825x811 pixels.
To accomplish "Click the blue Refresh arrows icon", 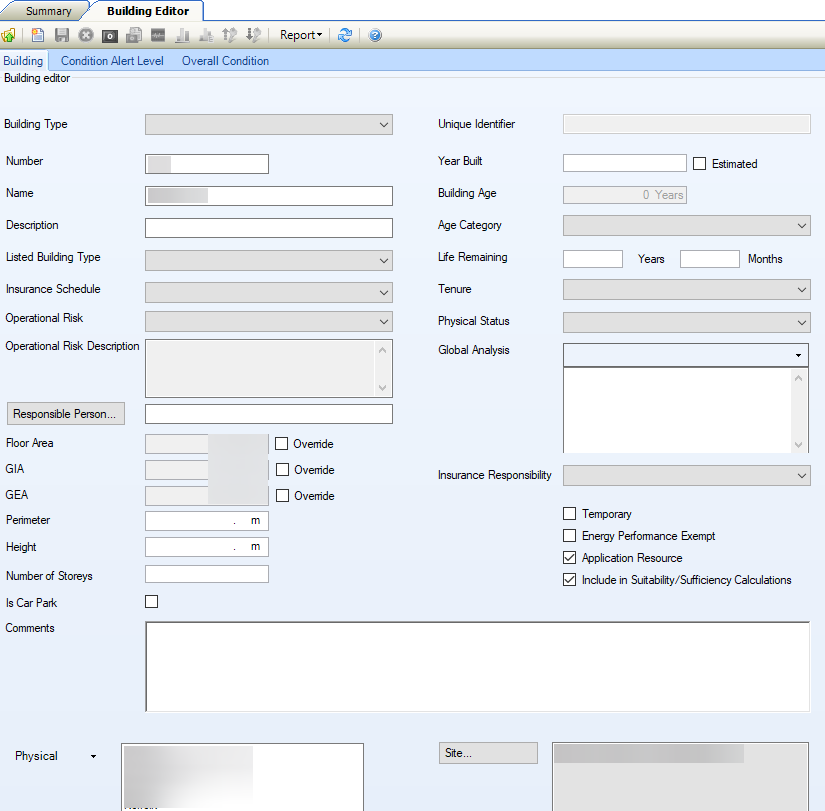I will [x=345, y=35].
